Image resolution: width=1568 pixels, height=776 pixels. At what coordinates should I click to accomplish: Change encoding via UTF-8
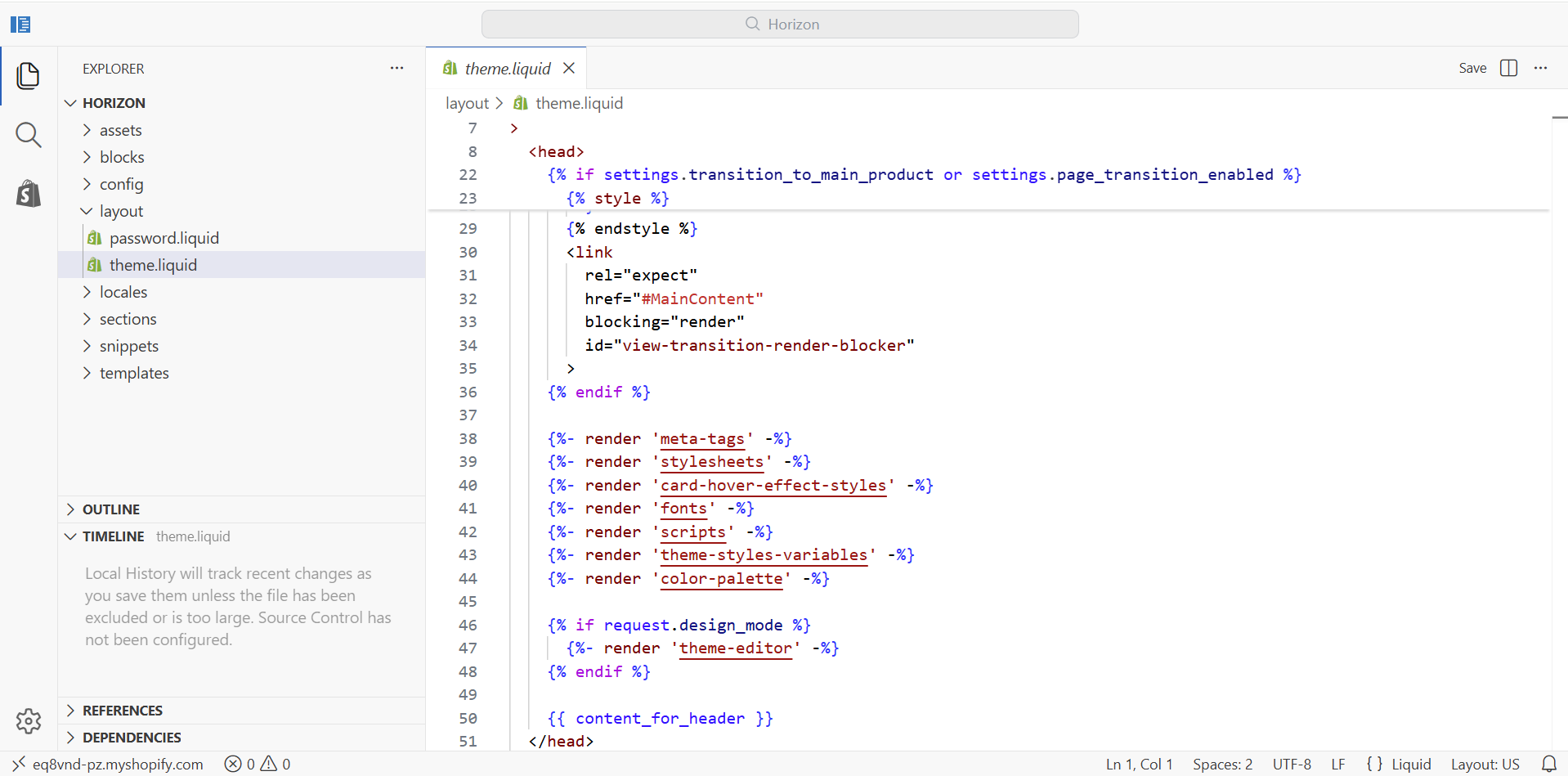pyautogui.click(x=1292, y=764)
